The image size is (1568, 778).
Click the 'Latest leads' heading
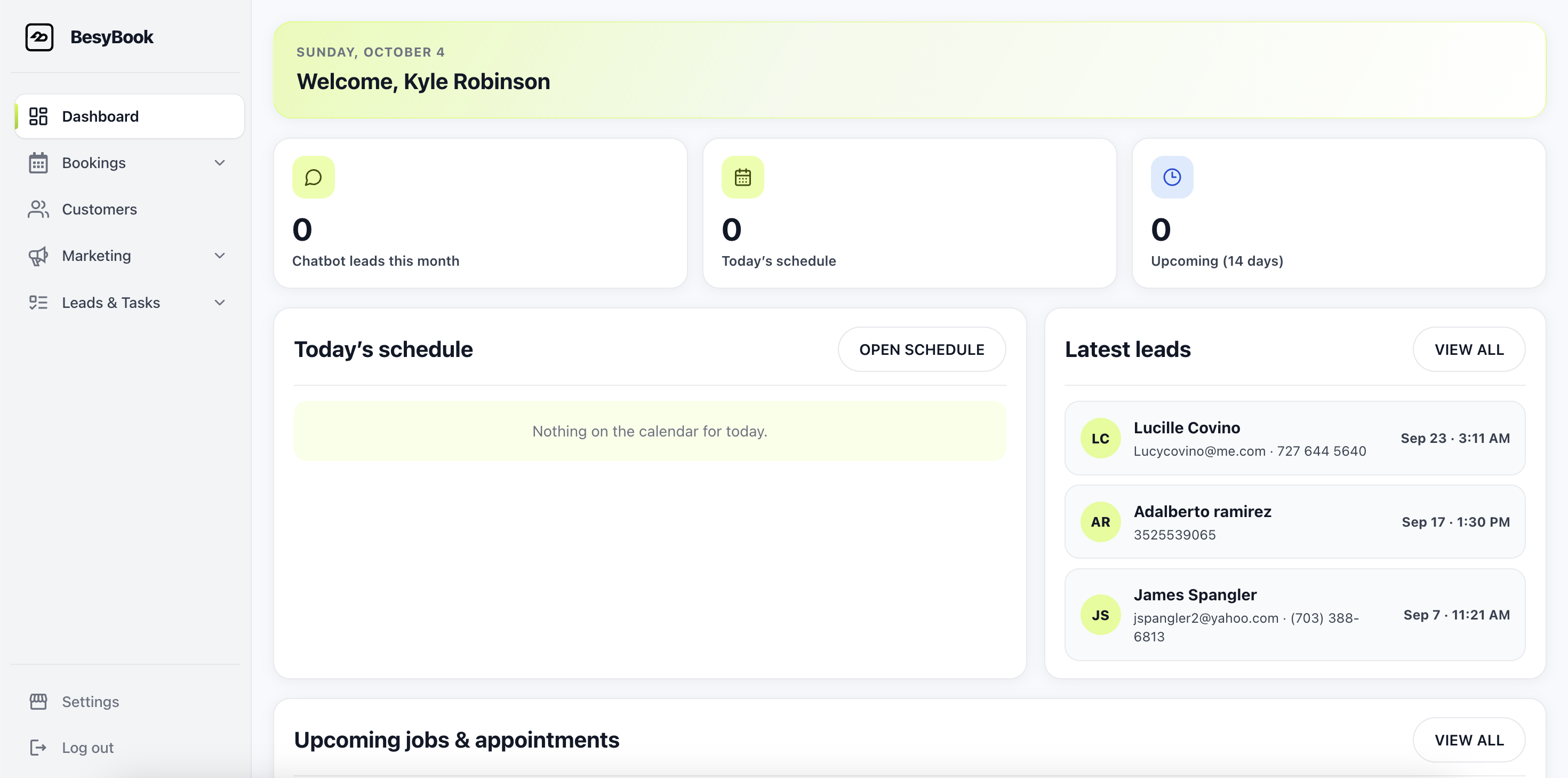[x=1127, y=350]
